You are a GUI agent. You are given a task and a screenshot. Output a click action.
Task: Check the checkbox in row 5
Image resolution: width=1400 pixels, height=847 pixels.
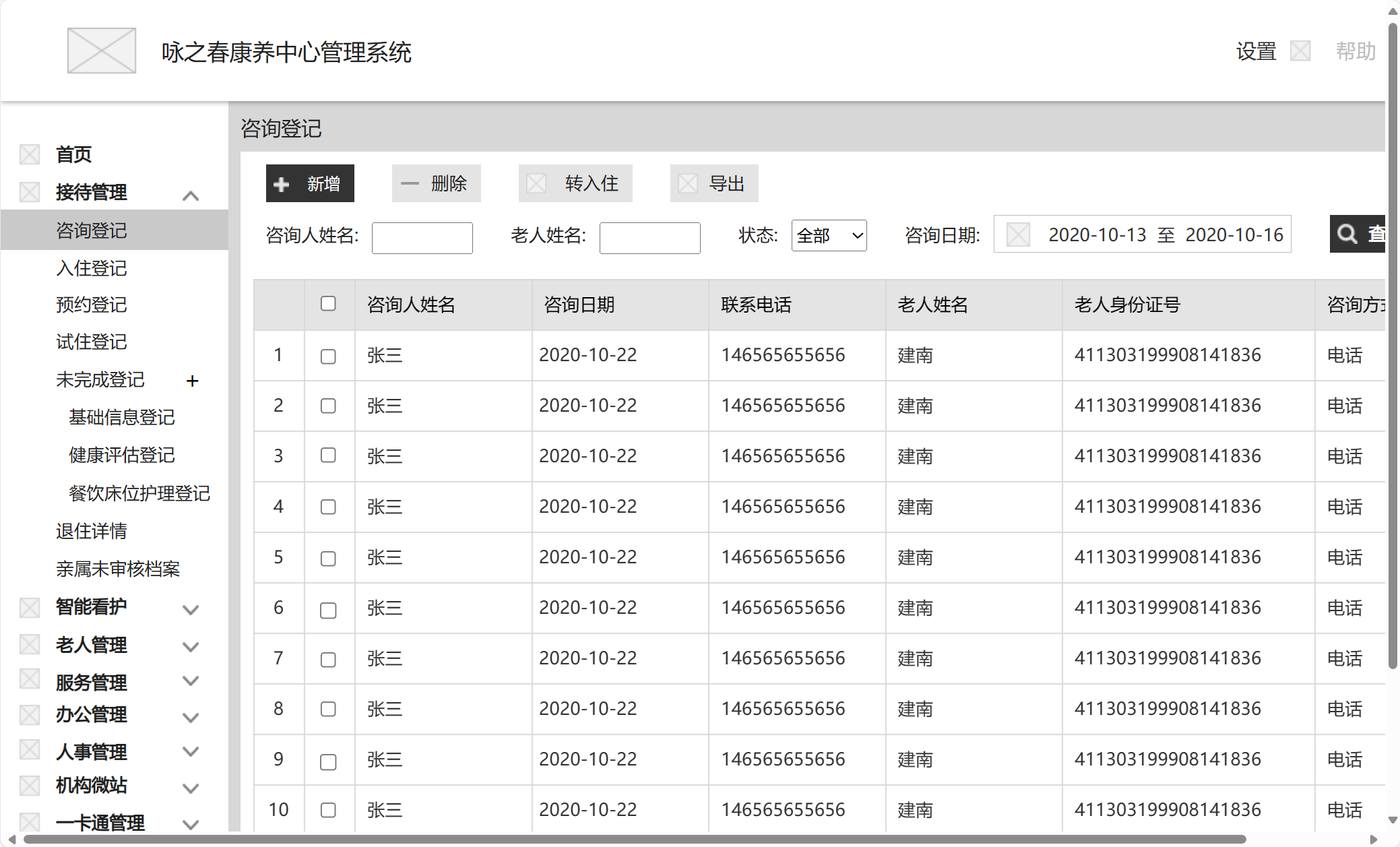tap(328, 559)
